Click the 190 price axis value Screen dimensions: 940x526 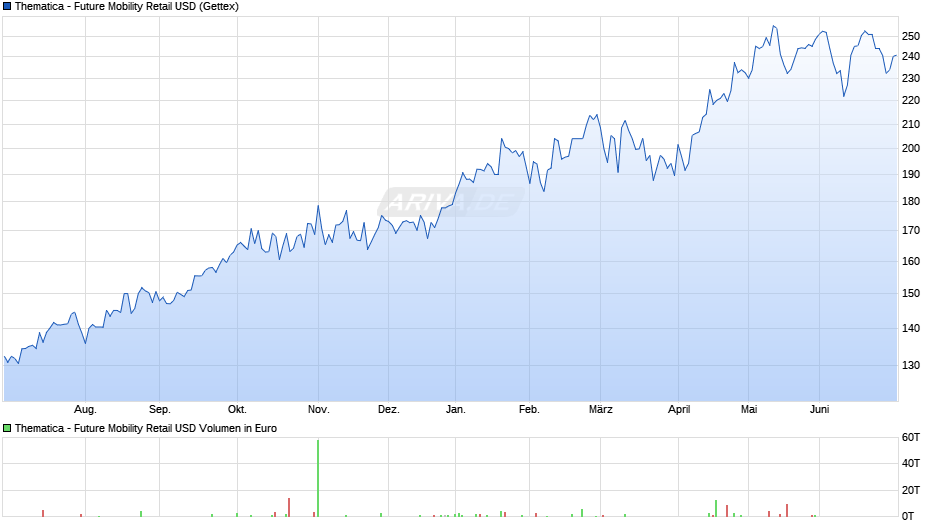tap(911, 175)
